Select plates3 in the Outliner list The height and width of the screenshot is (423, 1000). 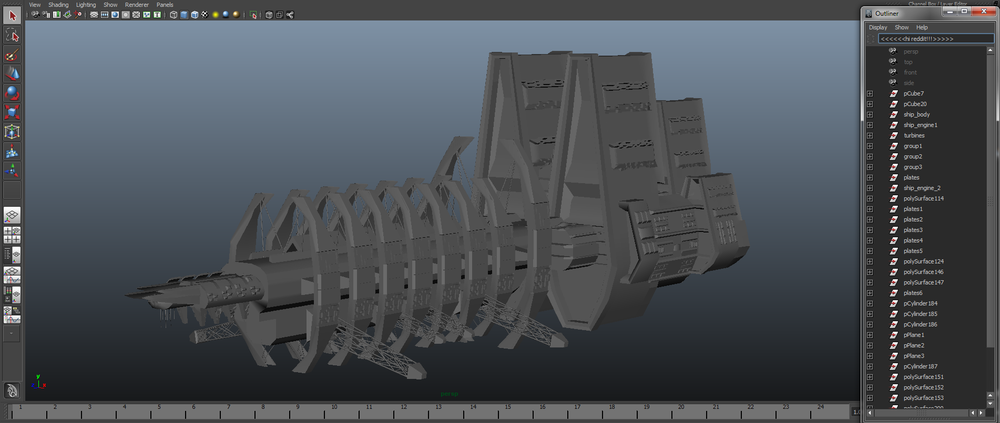click(913, 230)
